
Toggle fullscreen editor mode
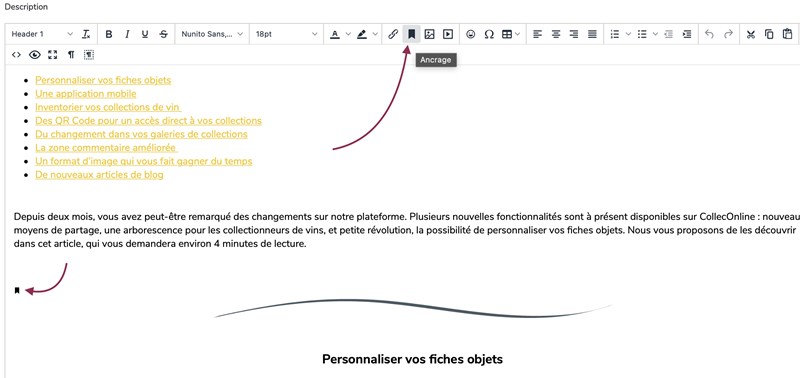53,55
